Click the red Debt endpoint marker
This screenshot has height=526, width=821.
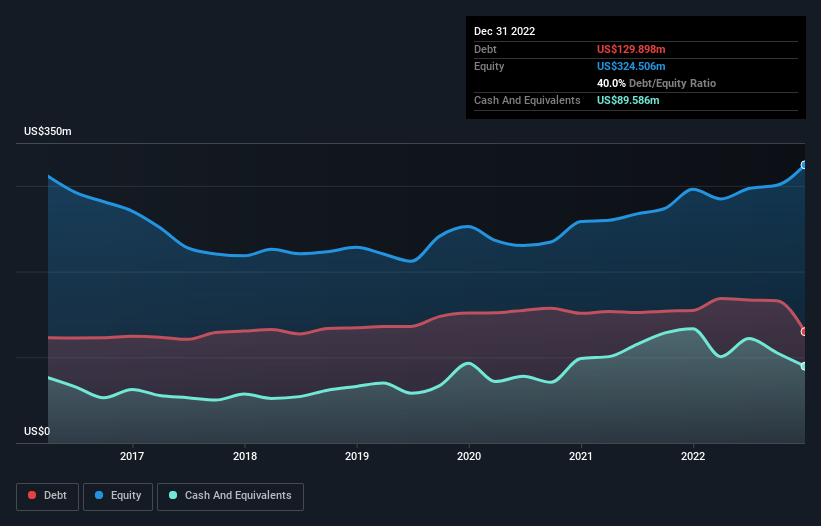804,331
